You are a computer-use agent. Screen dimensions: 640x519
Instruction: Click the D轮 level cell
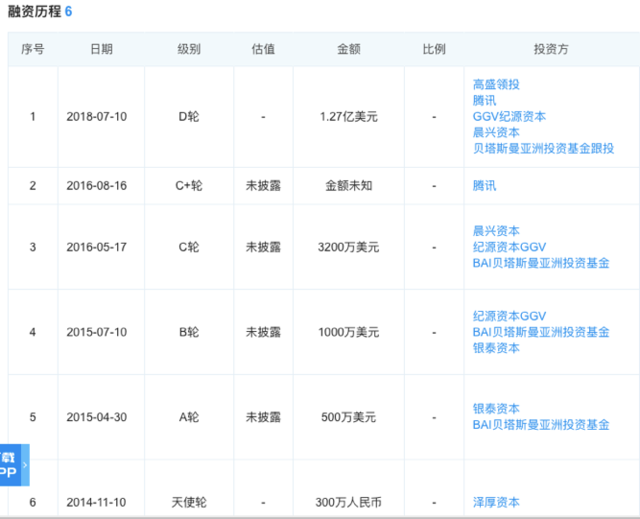click(x=189, y=117)
